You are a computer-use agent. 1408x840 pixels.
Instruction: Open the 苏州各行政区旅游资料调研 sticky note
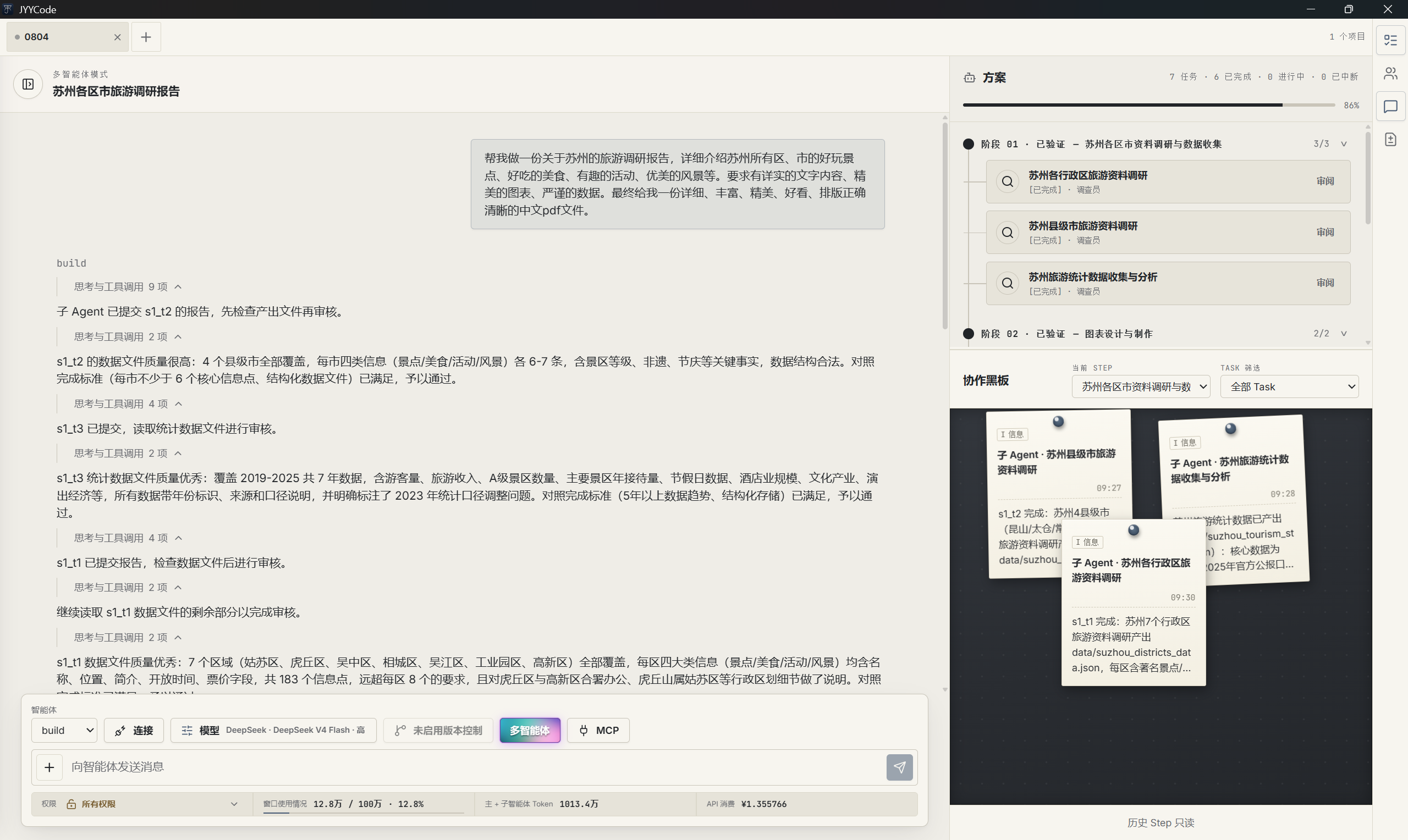tap(1134, 603)
